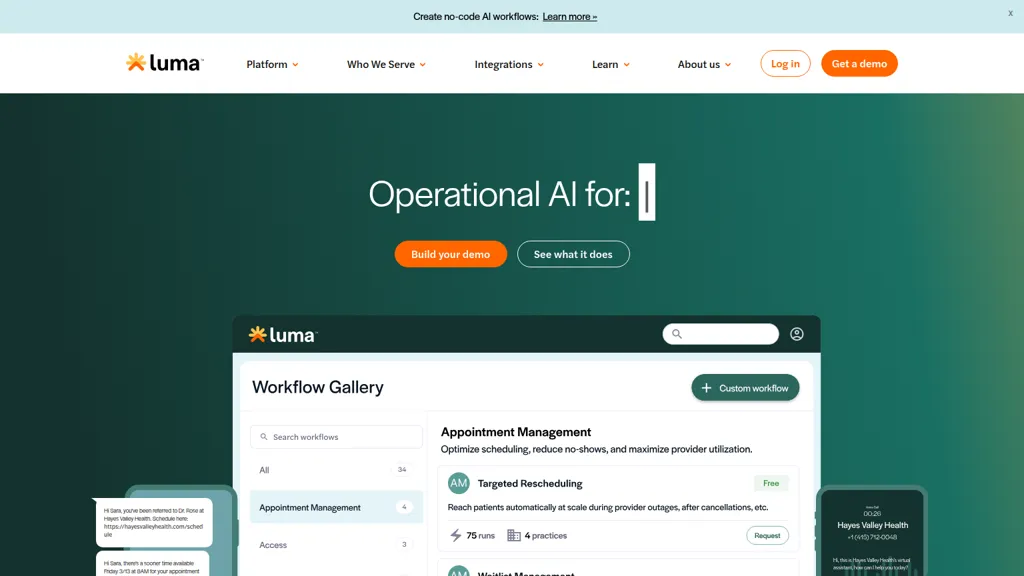
Task: Open the Who We Serve menu
Action: (x=386, y=64)
